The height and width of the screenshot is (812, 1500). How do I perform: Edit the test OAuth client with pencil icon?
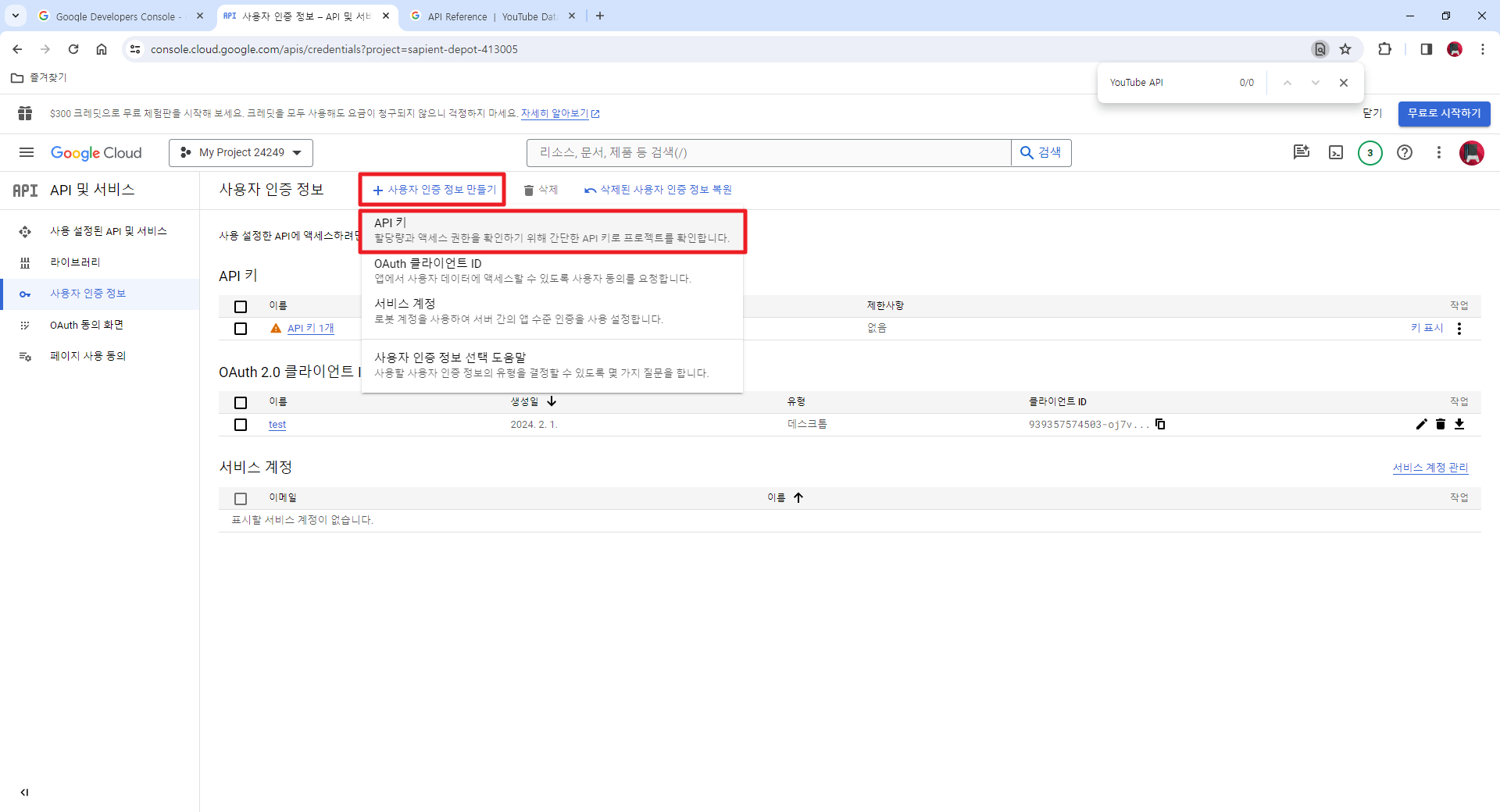tap(1421, 424)
